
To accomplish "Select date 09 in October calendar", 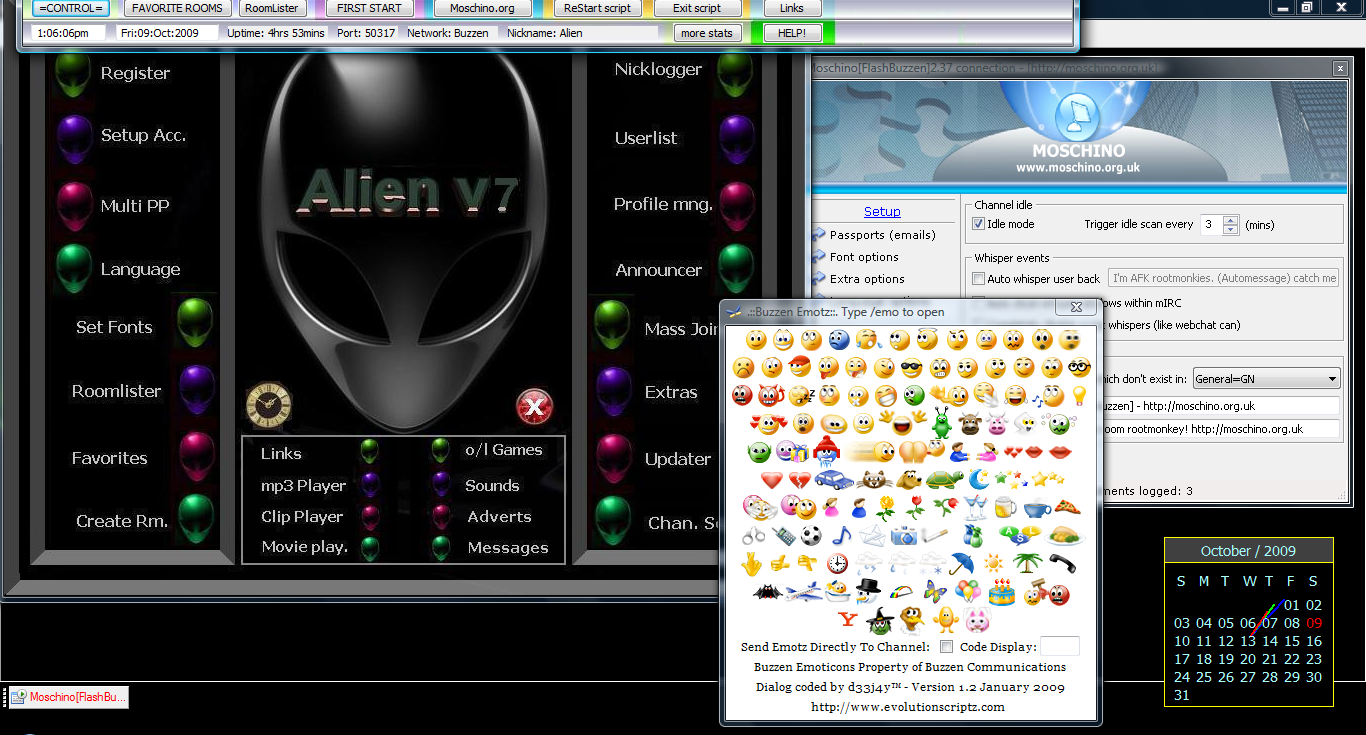I will click(1314, 623).
